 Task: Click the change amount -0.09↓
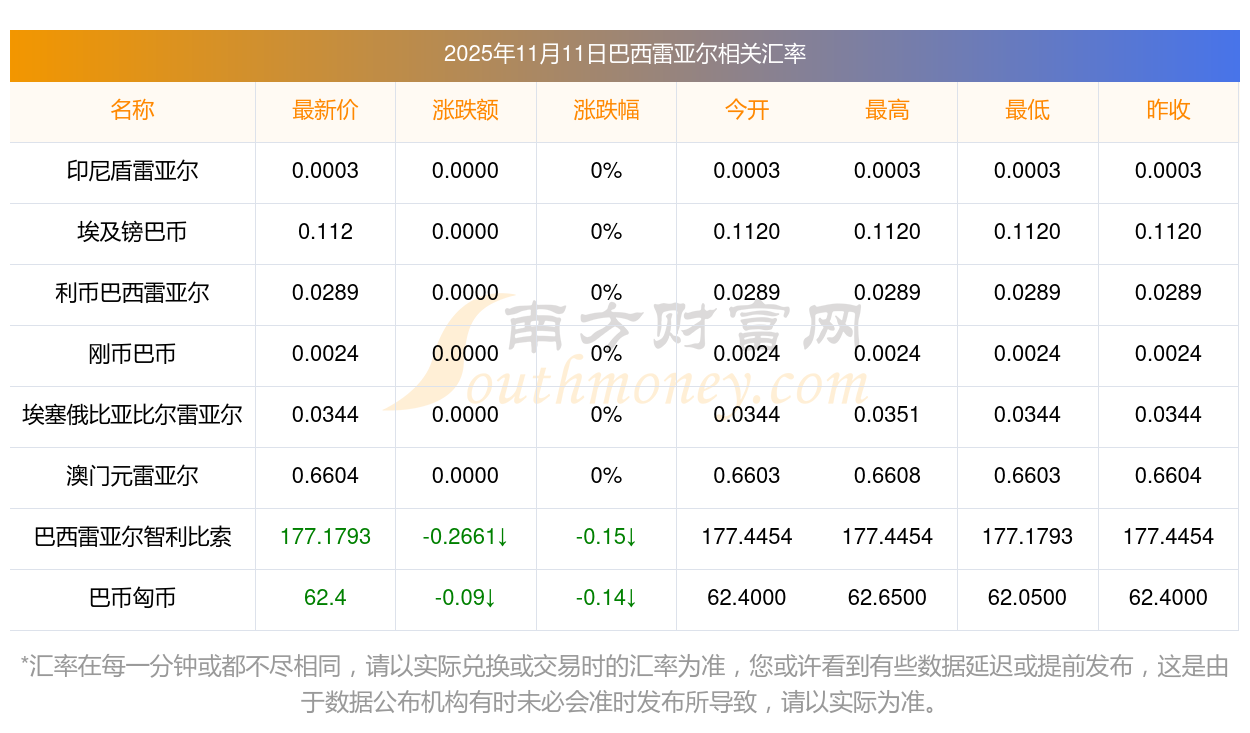(465, 598)
